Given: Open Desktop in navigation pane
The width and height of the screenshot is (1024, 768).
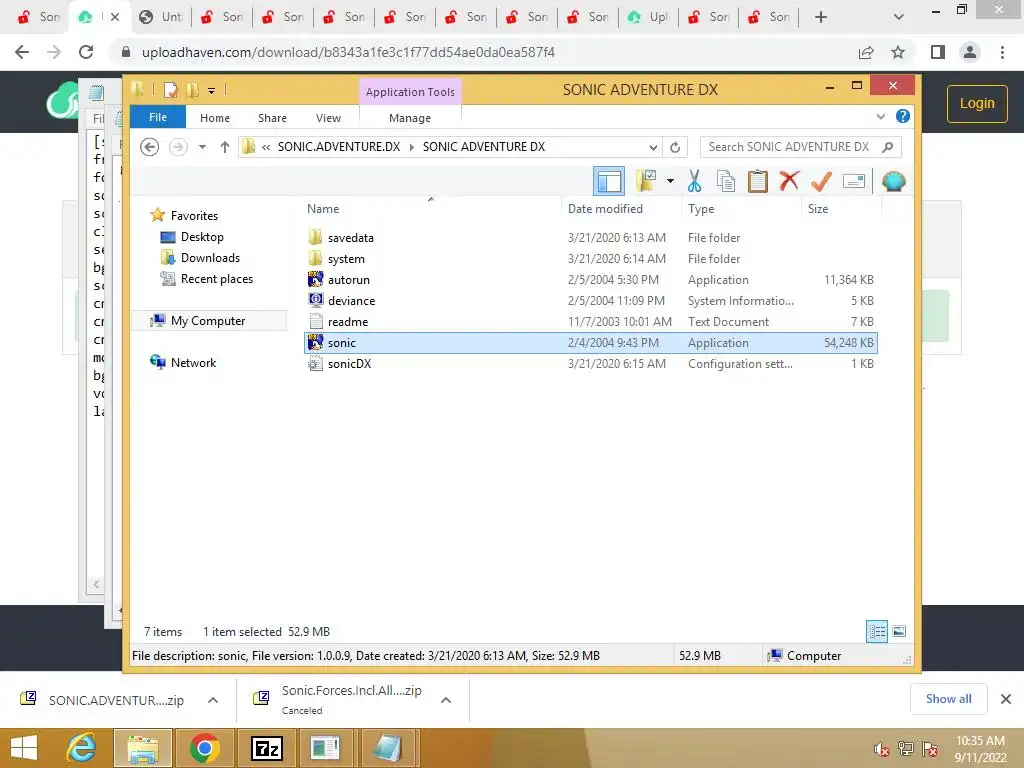Looking at the screenshot, I should coord(202,236).
